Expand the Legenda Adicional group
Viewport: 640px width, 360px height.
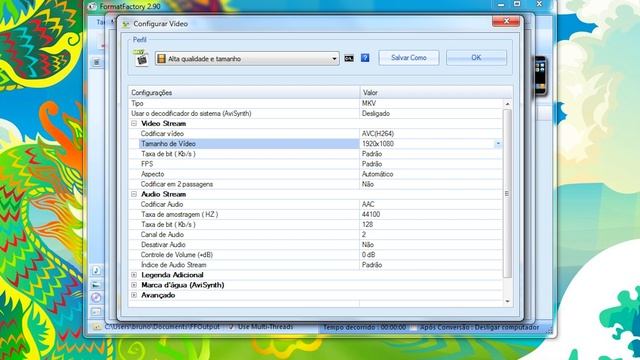pos(134,275)
